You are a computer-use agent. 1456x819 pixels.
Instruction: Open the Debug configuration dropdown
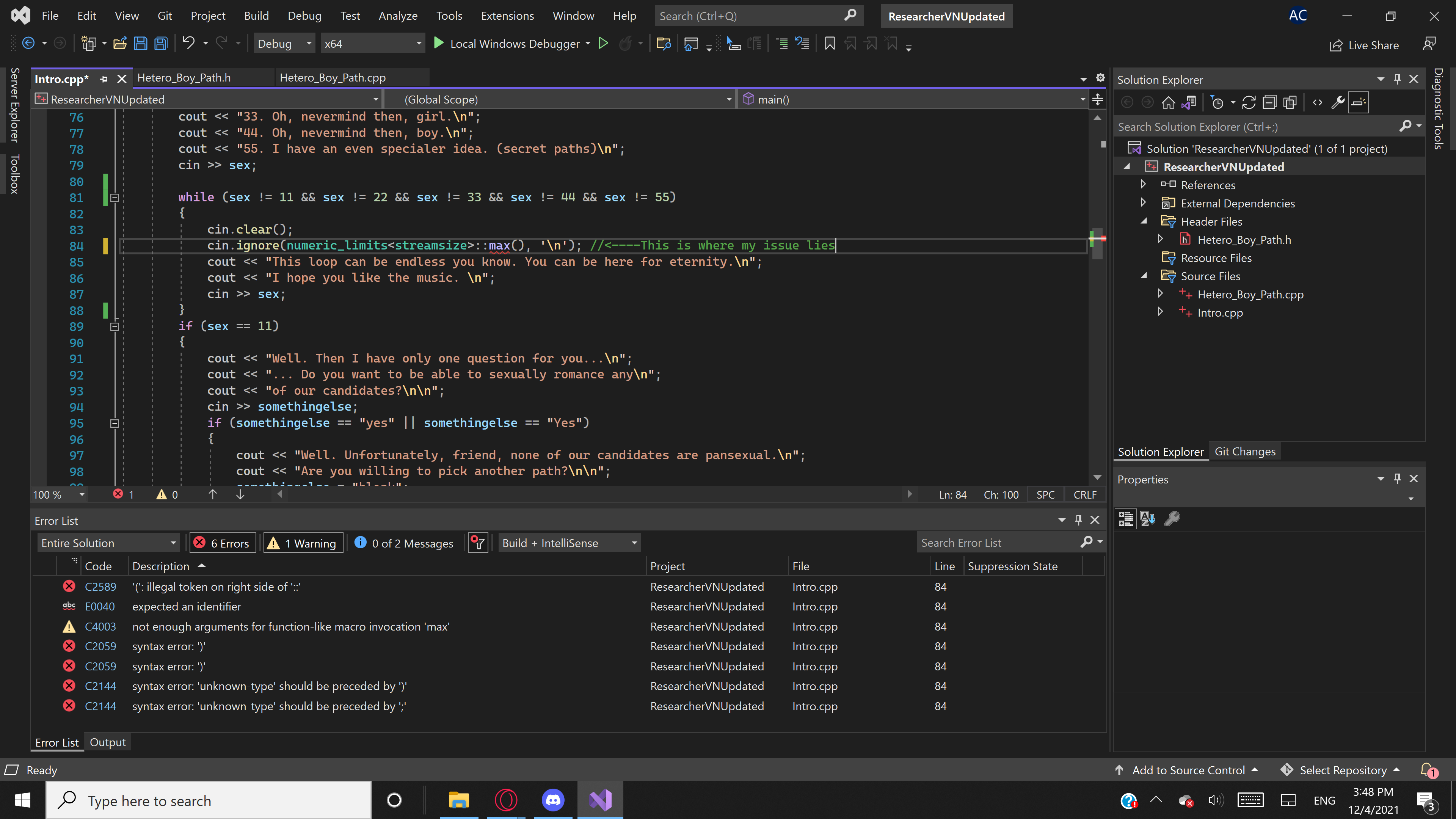pos(284,44)
